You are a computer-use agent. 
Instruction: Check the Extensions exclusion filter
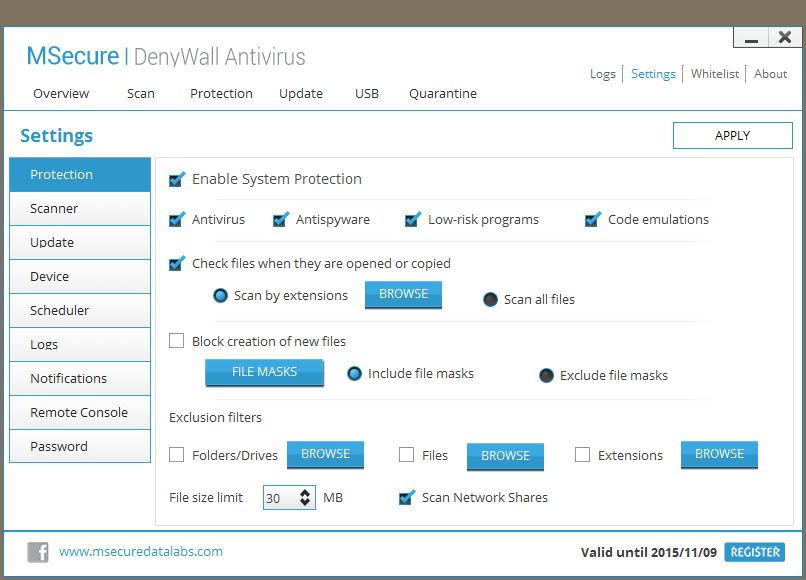(x=582, y=455)
